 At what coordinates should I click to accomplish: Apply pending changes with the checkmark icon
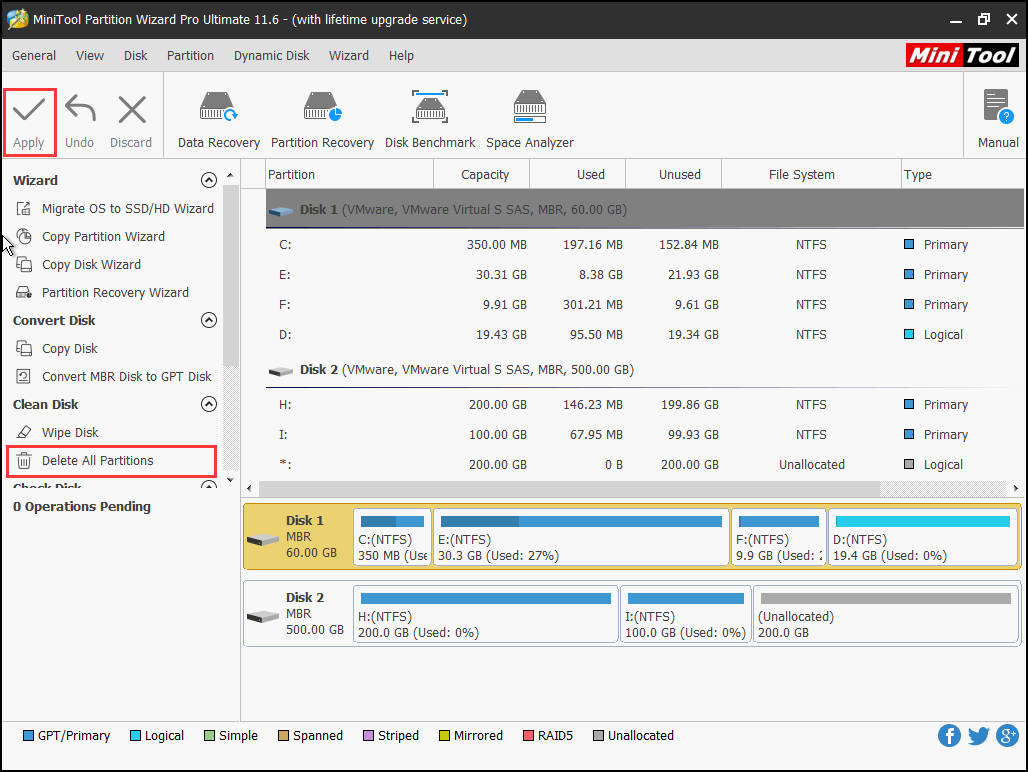coord(29,123)
